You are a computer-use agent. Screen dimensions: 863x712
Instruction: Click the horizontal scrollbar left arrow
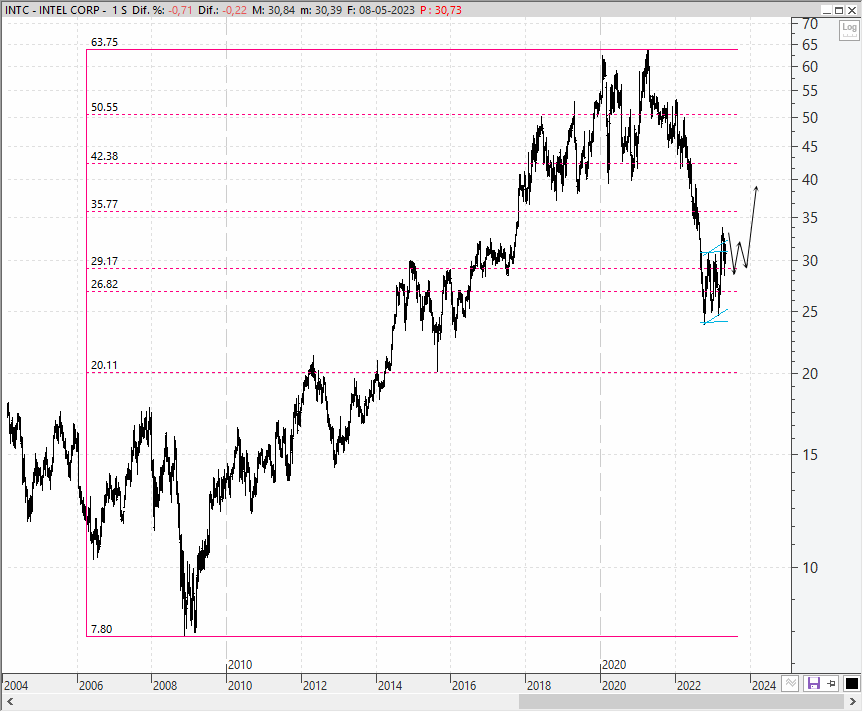[9, 702]
